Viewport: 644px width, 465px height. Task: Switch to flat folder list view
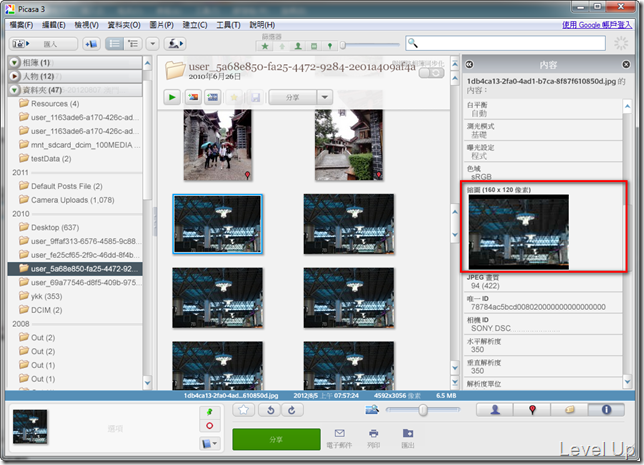tap(115, 44)
